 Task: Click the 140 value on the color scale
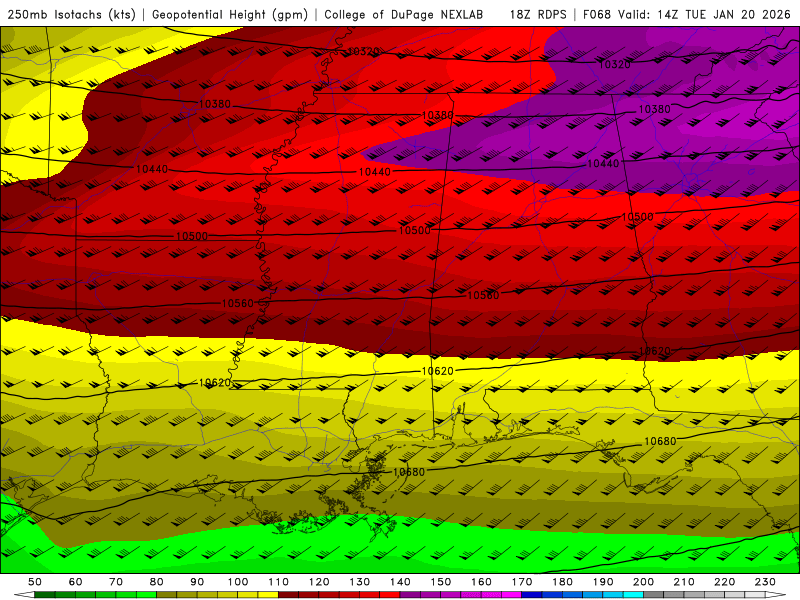400,582
